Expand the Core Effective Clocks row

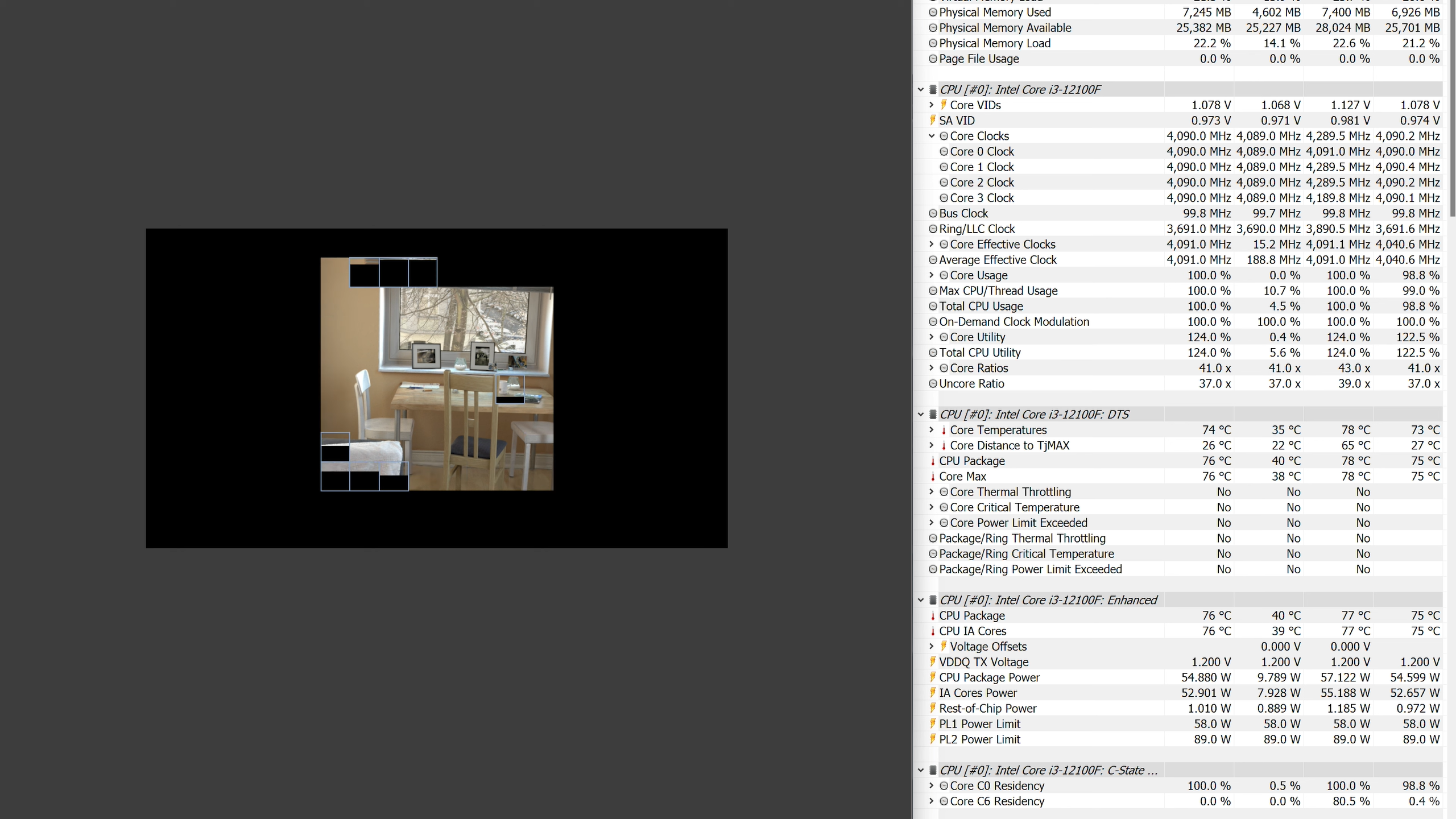pos(932,244)
